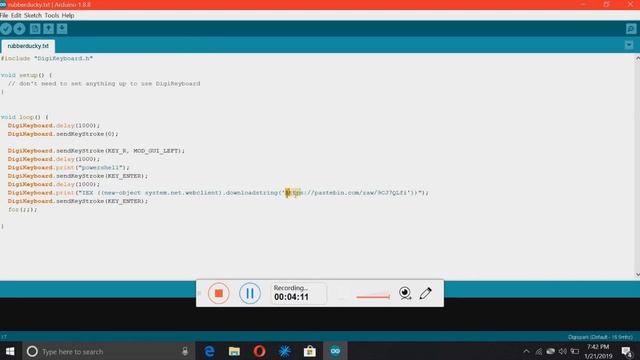Click the Type here to search box
This screenshot has height=360, width=640.
point(108,351)
